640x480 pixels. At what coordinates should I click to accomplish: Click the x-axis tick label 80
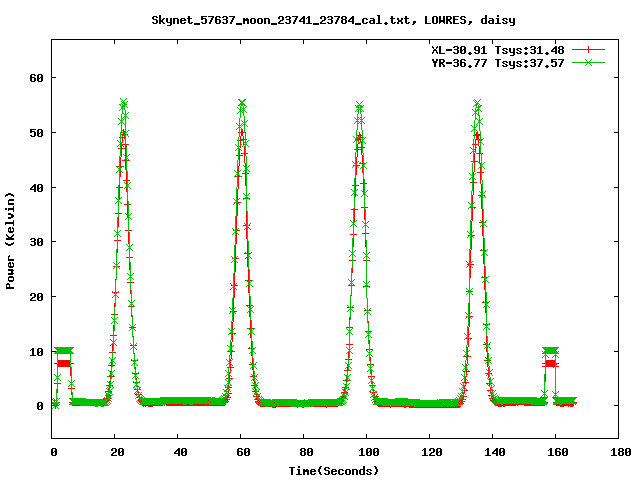[x=306, y=452]
